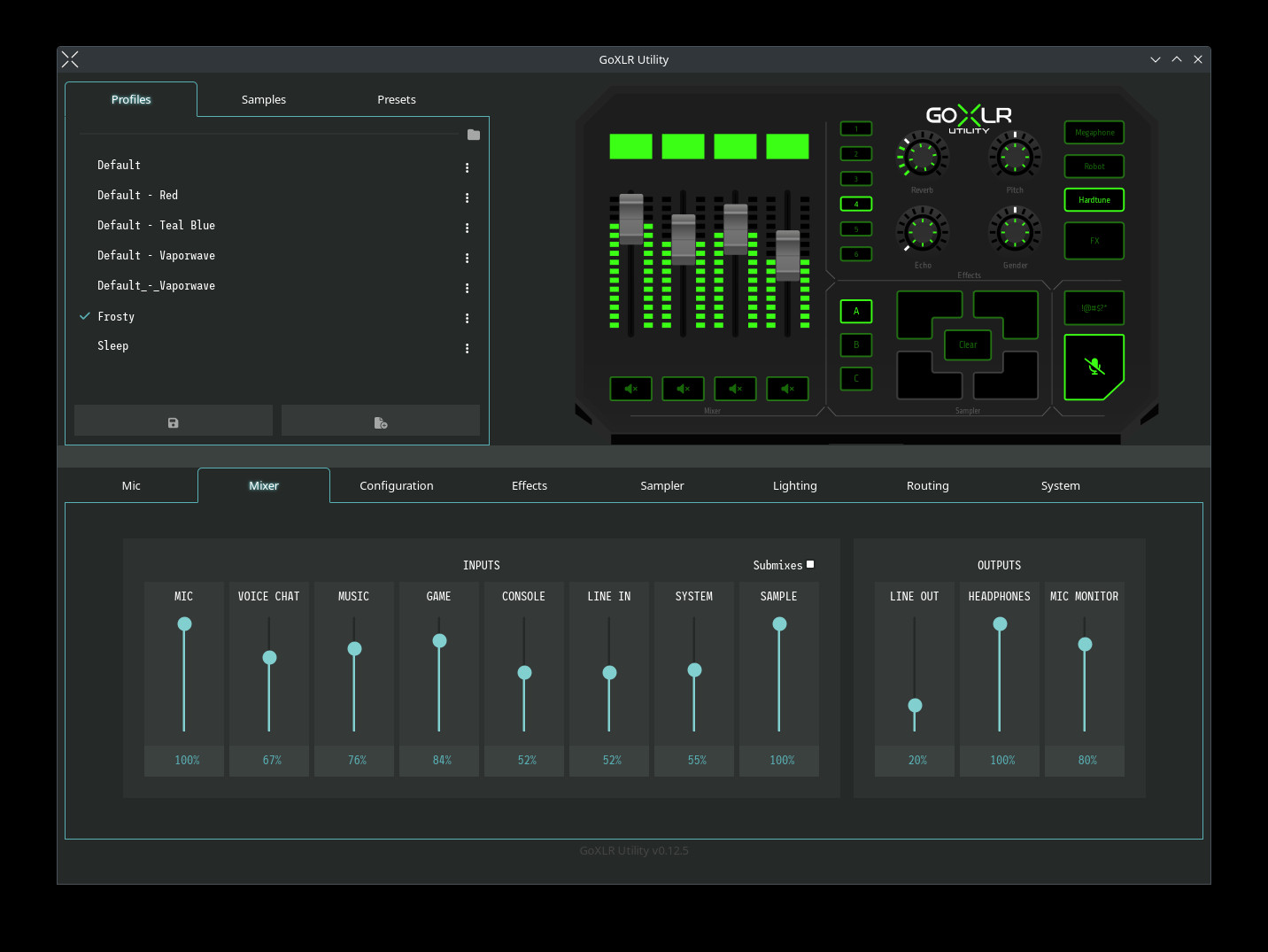
Task: Open the System tab
Action: 1061,485
